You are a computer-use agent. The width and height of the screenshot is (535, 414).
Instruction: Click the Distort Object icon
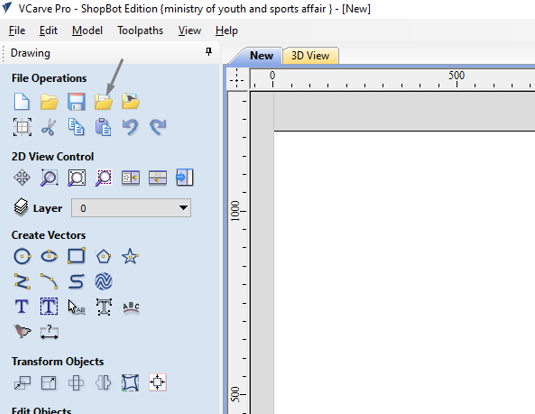coord(130,383)
